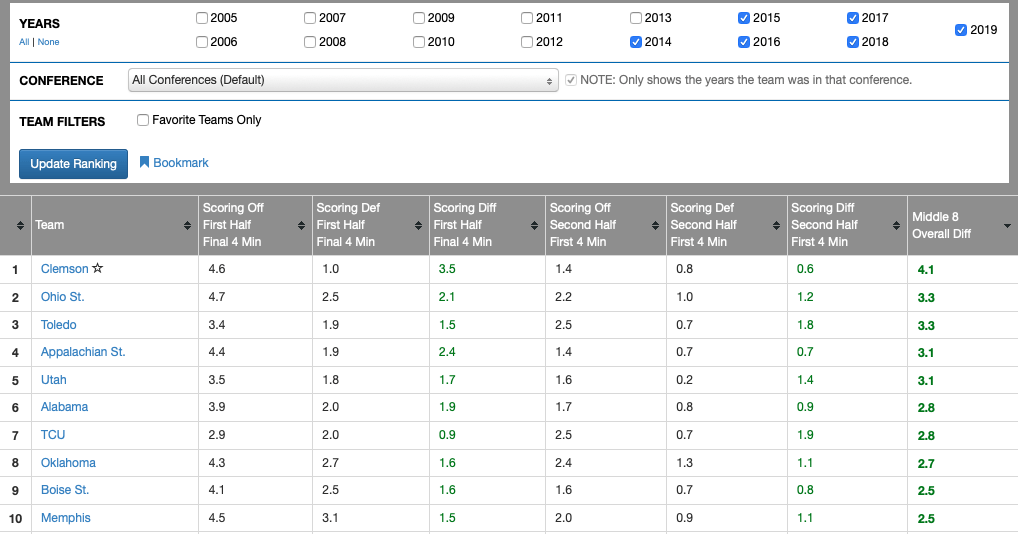Screen dimensions: 1018x534
Task: Click Boise St.'s 4.1 scoring off value
Action: 217,490
